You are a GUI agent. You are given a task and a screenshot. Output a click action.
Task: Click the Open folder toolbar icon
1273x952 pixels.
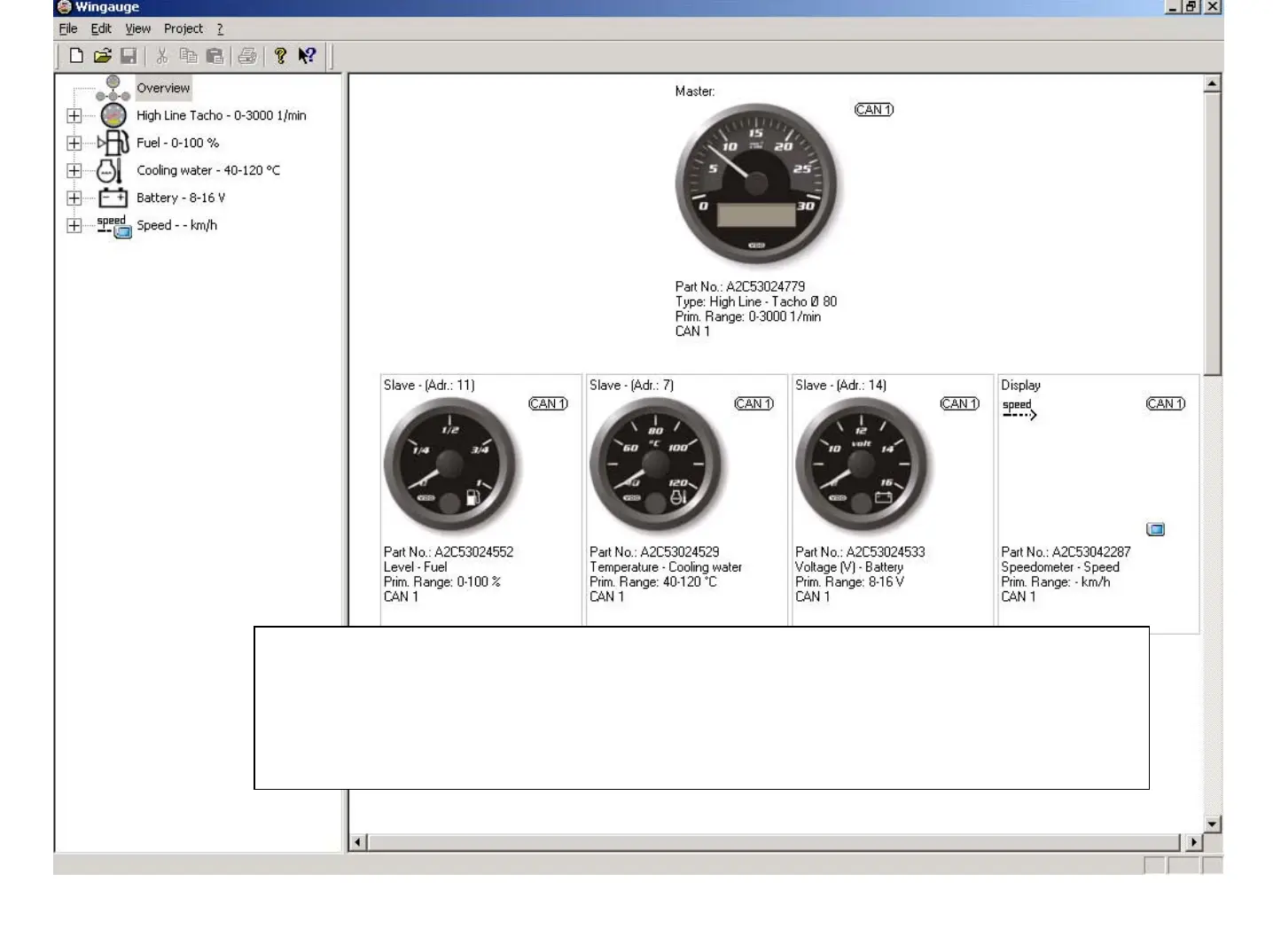point(103,56)
